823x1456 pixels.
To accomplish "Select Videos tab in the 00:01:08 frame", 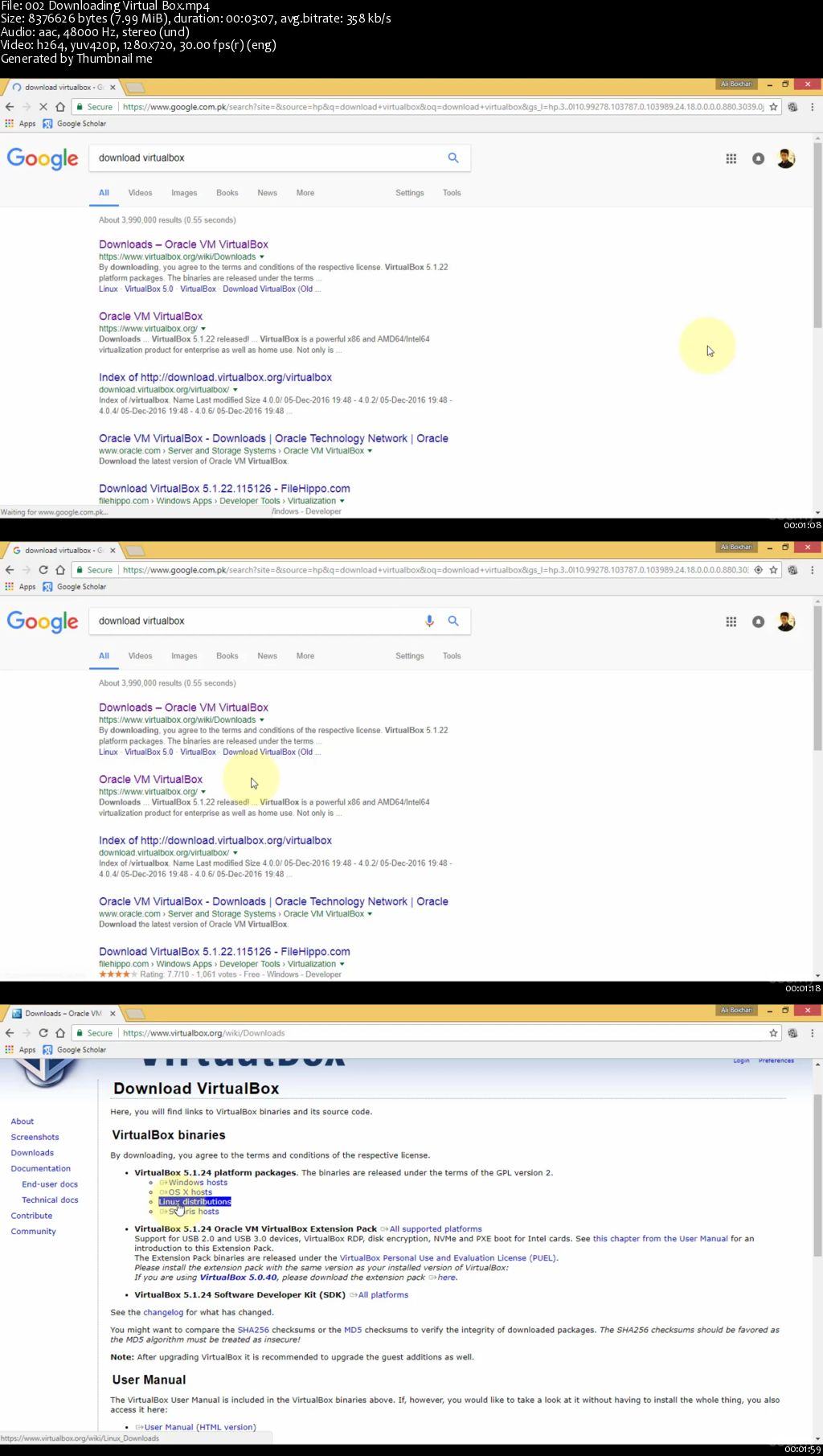I will 140,193.
